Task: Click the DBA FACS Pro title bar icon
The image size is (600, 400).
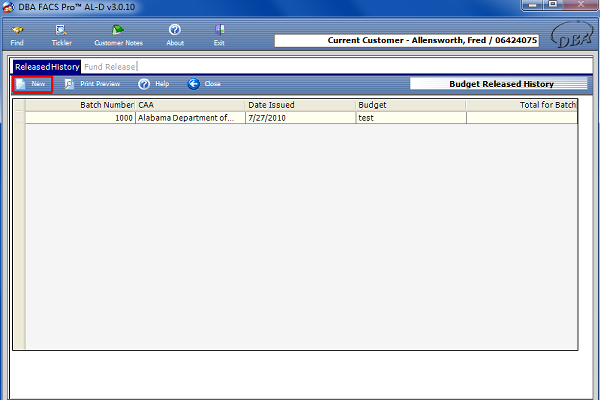Action: 8,7
